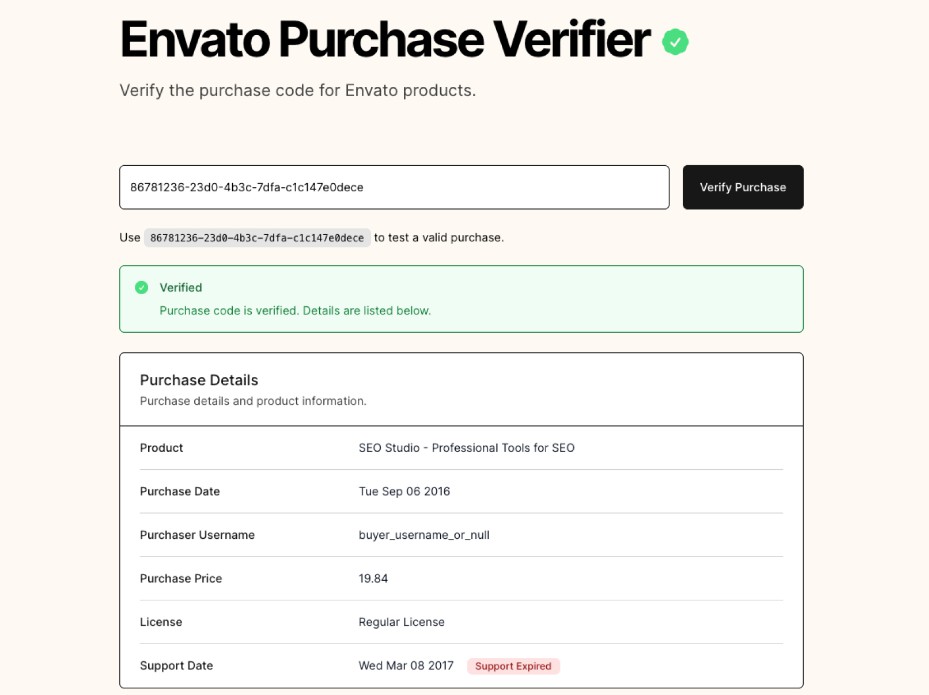
Task: Click the purchase price 19.84
Action: click(x=375, y=578)
